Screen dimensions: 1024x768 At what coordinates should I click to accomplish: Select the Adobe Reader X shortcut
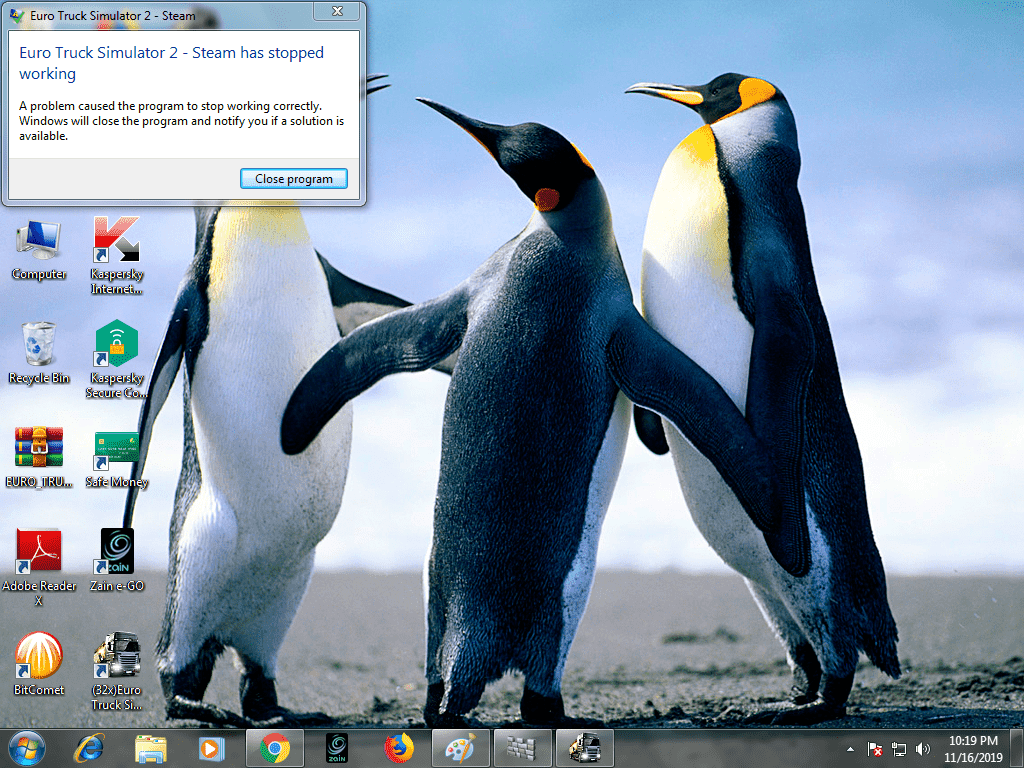pos(39,567)
